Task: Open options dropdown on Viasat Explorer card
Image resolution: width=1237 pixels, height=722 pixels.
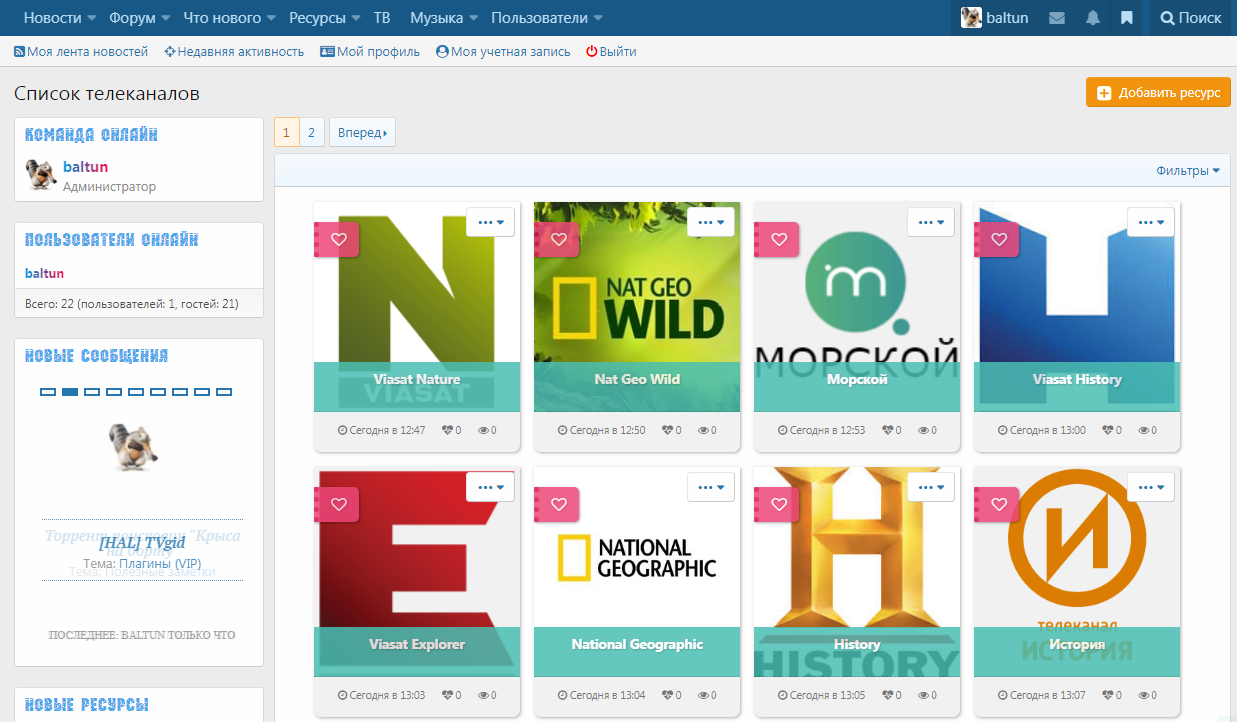Action: pyautogui.click(x=490, y=487)
